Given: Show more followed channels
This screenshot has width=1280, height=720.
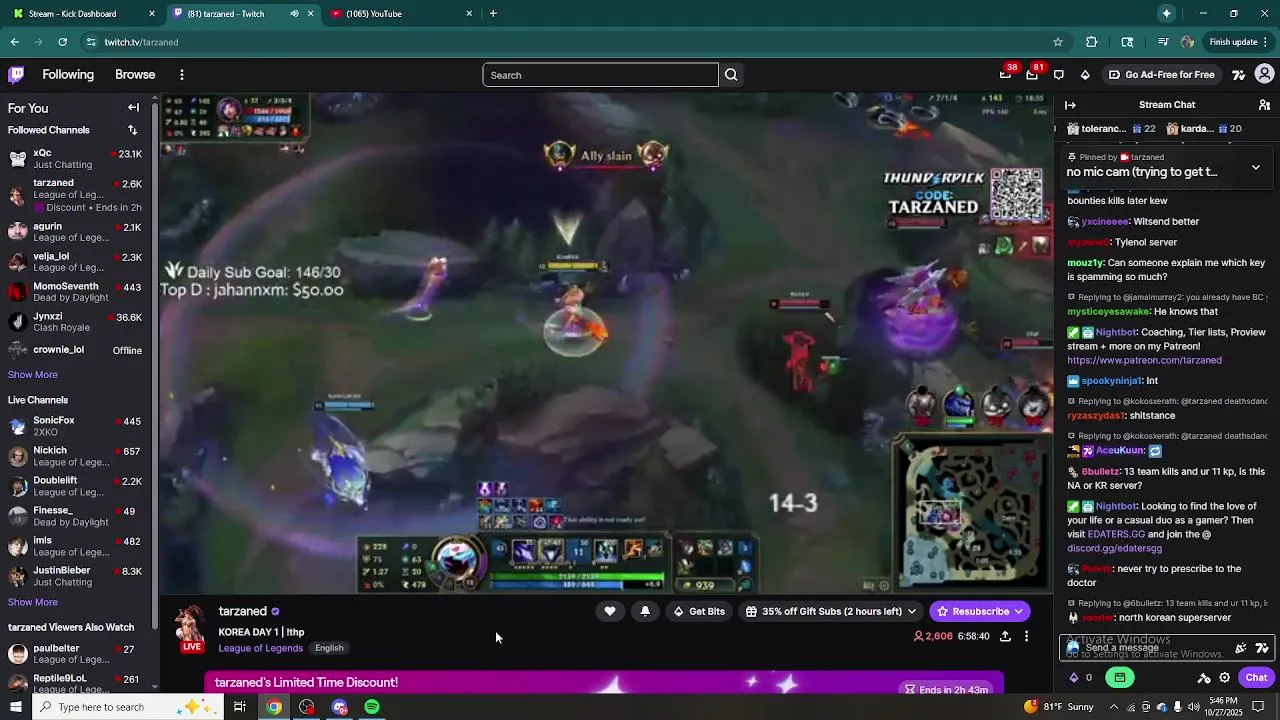Looking at the screenshot, I should [33, 375].
